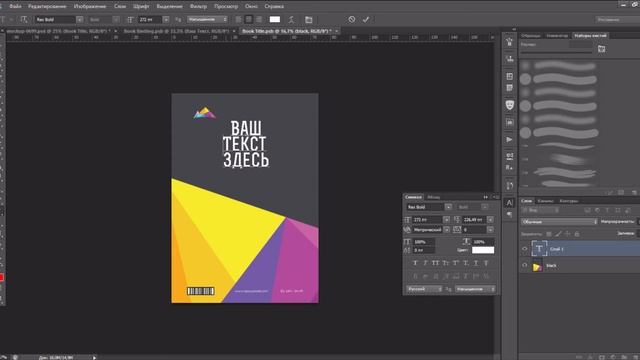
Task: Click pixel layer filter icon in Layers panel
Action: [x=587, y=210]
